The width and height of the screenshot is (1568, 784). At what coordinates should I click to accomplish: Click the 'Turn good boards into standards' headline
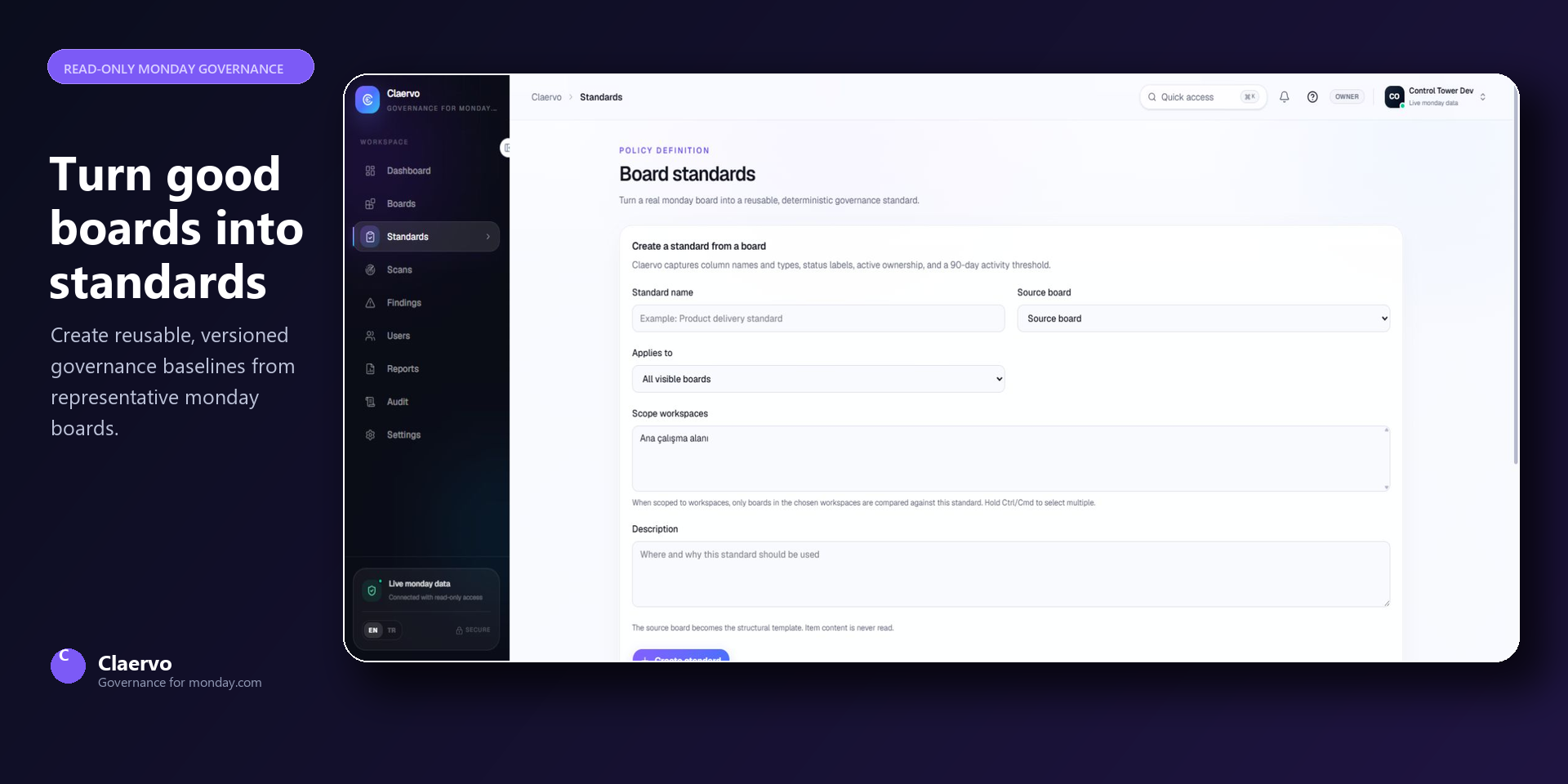(176, 228)
